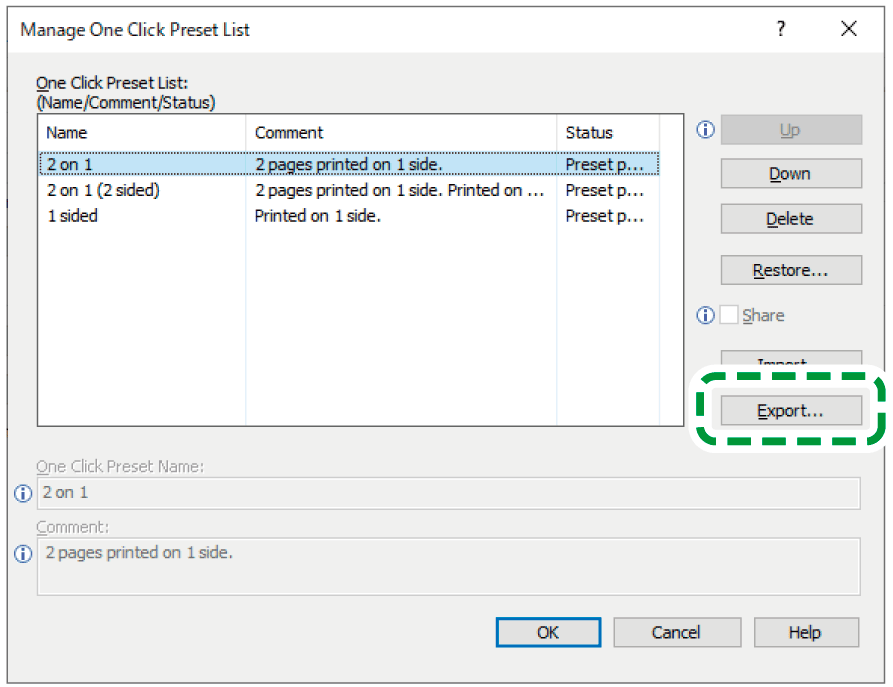
Task: Click the Name column header
Action: 141,132
